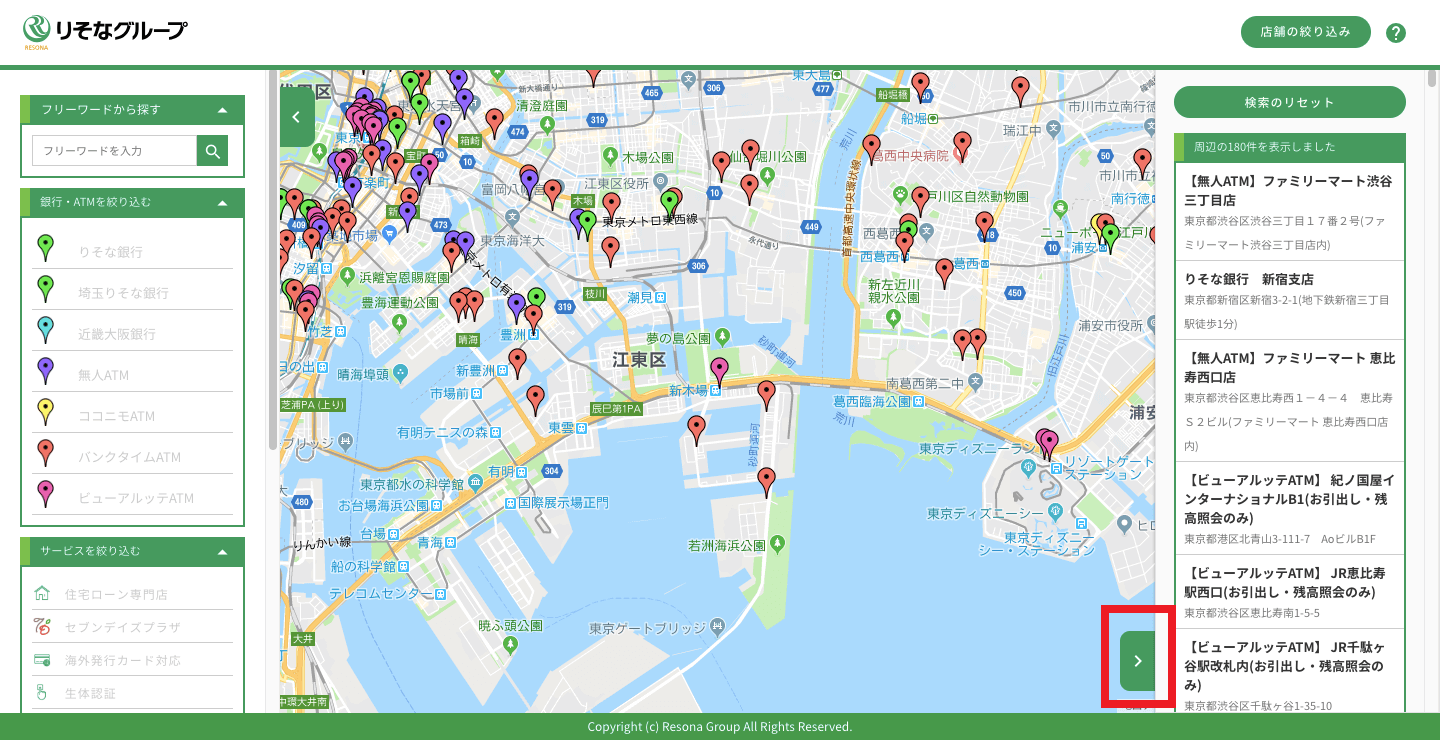
Task: Click the cyan 近畿大阪銀行 pin icon
Action: [x=45, y=329]
